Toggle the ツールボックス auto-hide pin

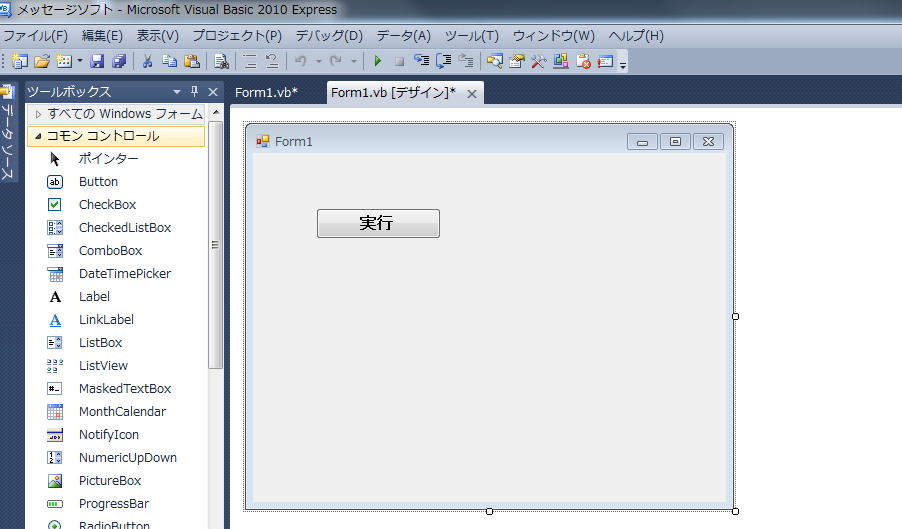194,91
